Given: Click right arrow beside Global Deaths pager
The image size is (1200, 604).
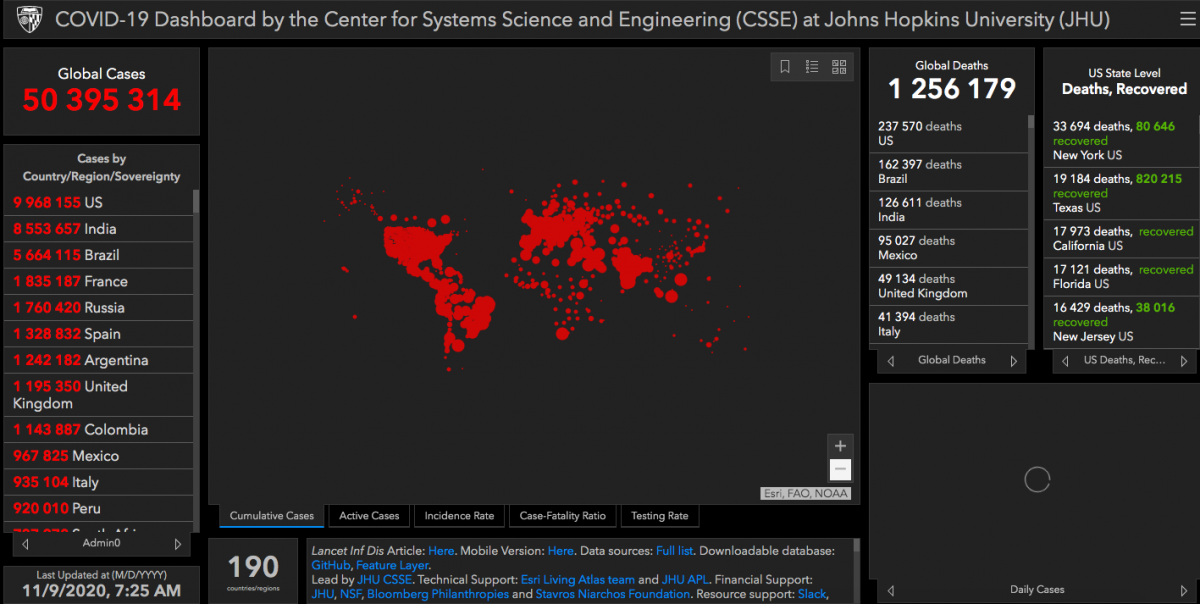Looking at the screenshot, I should 1013,361.
